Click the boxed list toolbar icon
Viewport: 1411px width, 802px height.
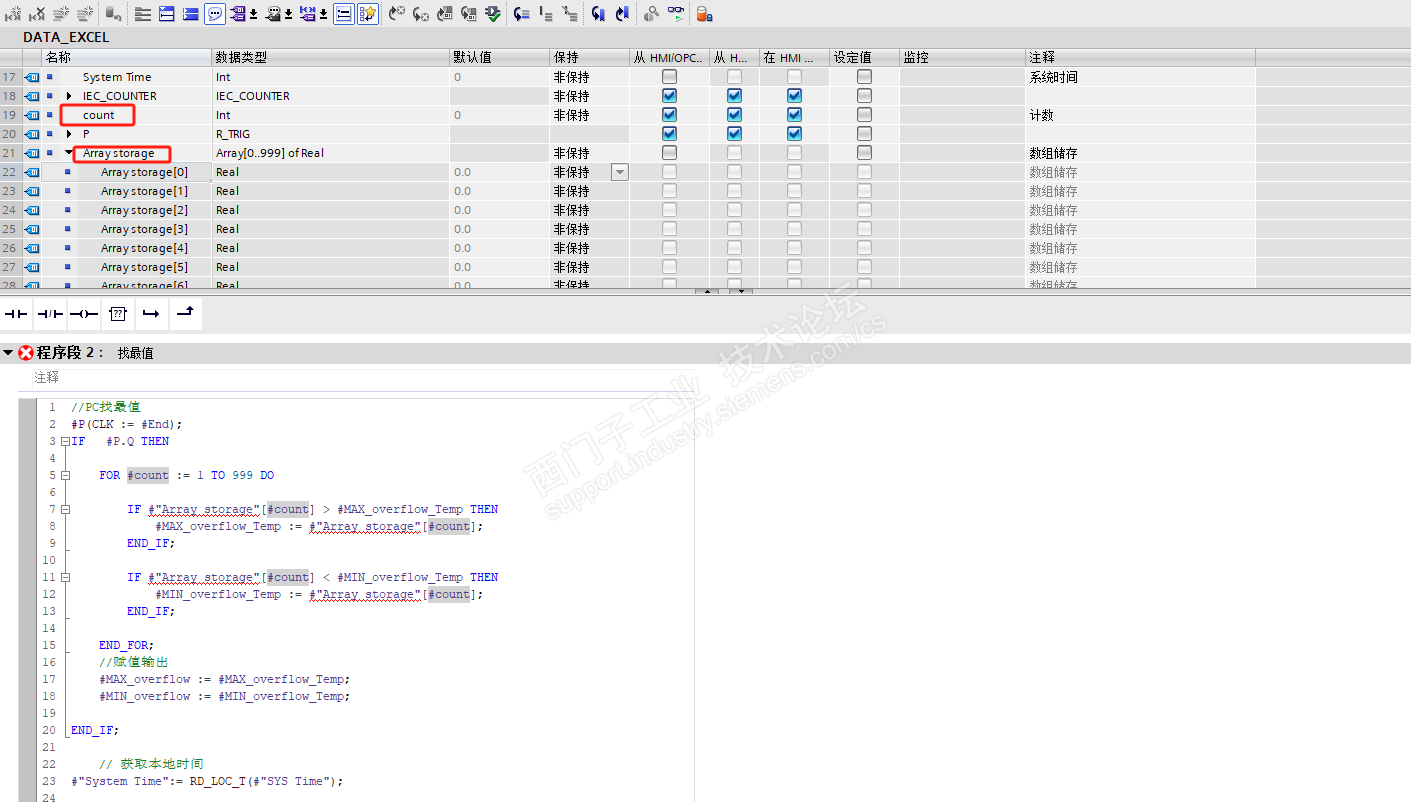343,14
